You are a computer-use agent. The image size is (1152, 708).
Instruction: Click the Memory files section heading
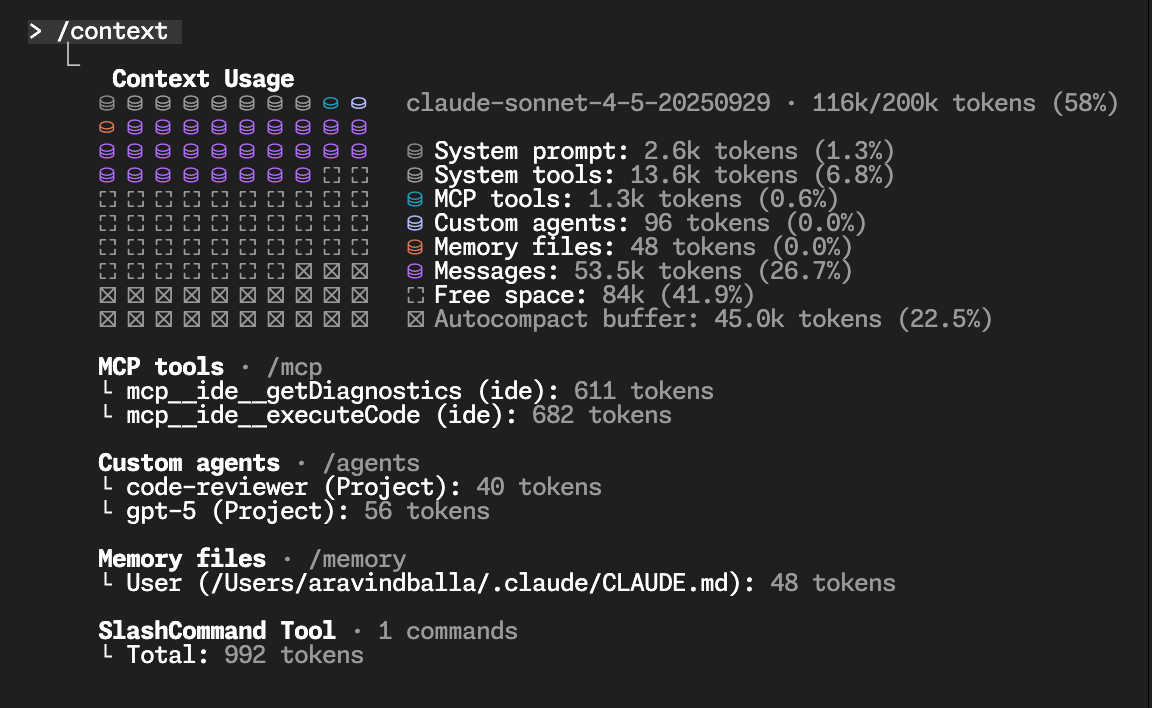pos(181,559)
